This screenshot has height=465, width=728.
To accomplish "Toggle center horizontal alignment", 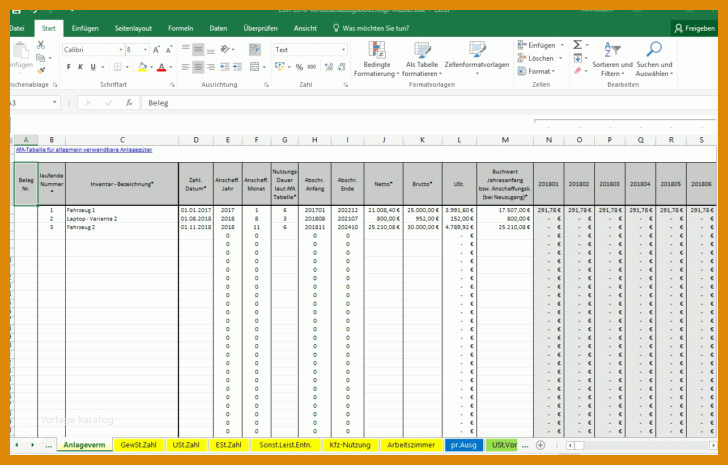I will point(198,67).
